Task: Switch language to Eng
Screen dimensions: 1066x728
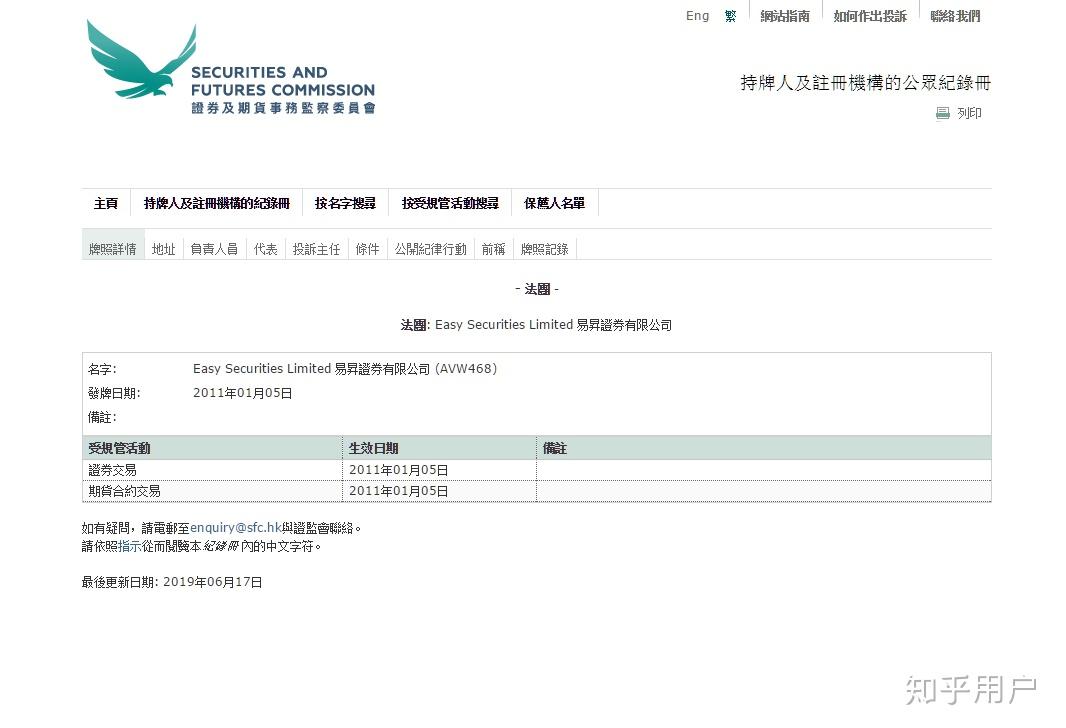Action: click(697, 16)
